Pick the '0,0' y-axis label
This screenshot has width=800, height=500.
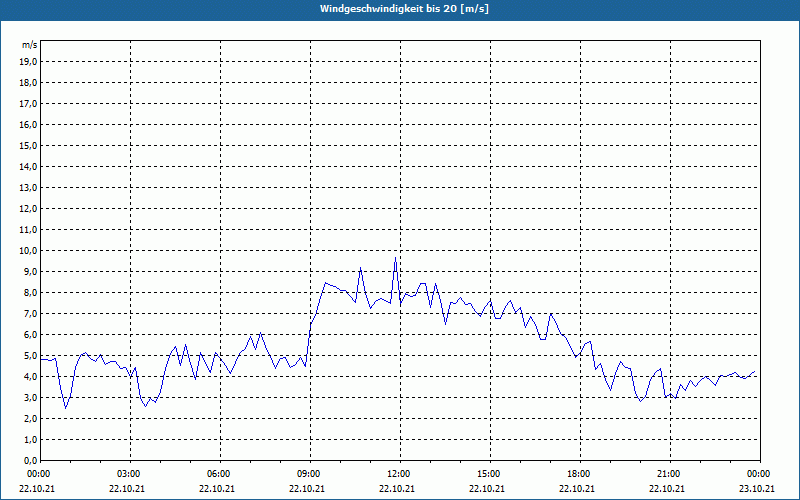31,461
